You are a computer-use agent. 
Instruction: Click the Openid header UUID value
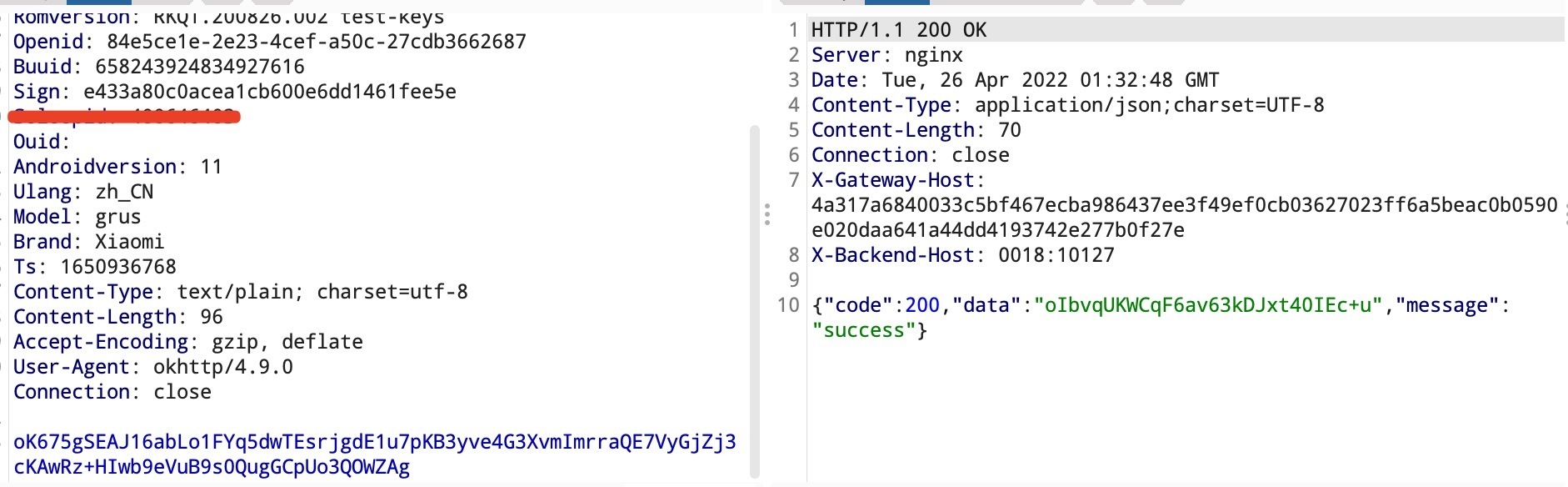(x=316, y=42)
